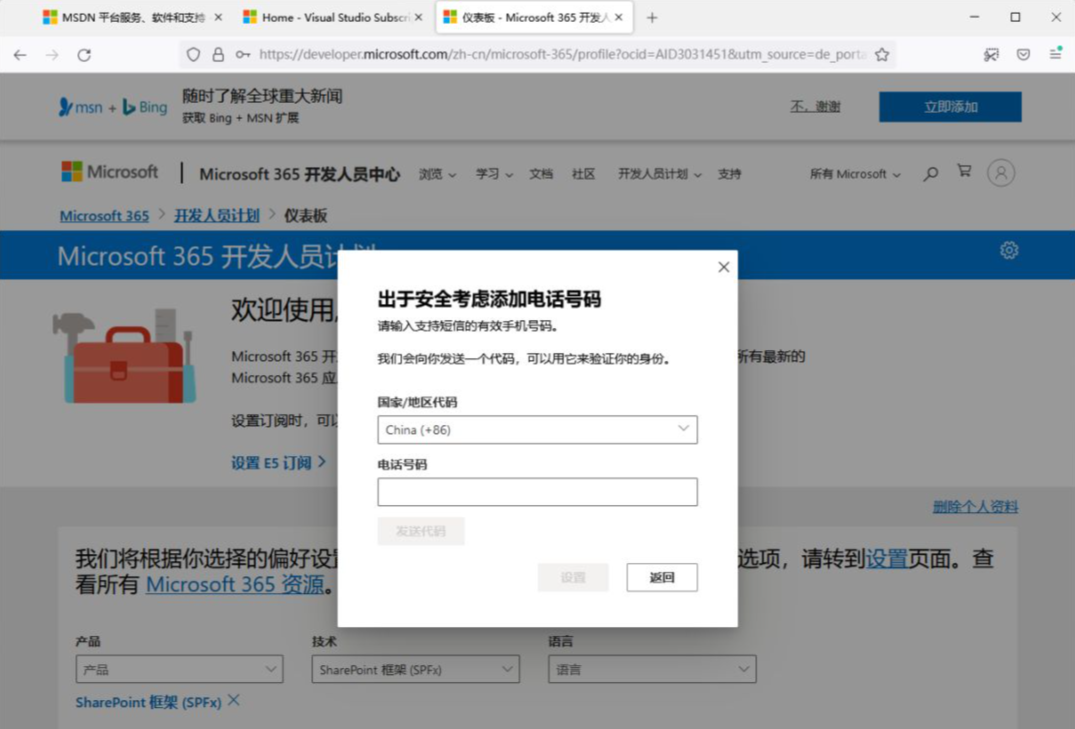
Task: Open the 产品 dropdown
Action: (180, 669)
